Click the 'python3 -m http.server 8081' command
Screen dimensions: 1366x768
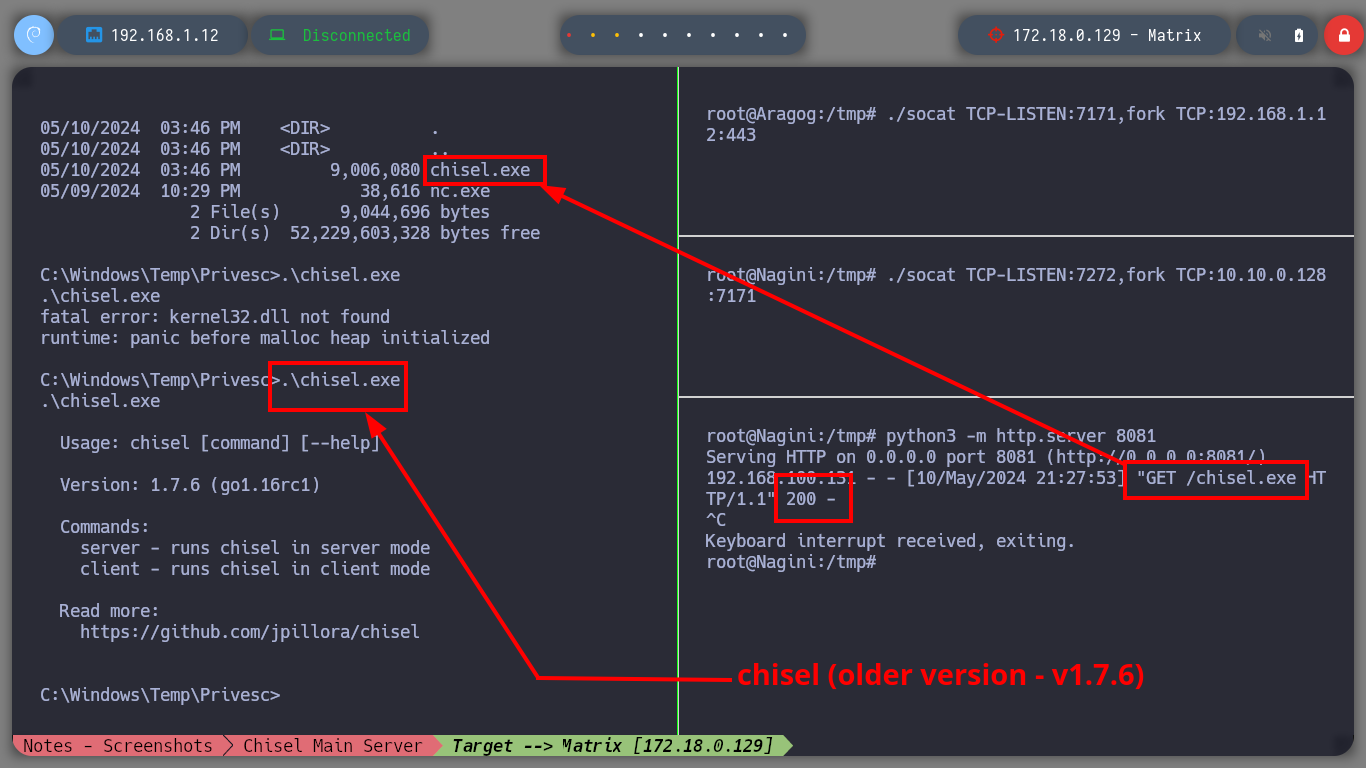coord(1021,436)
